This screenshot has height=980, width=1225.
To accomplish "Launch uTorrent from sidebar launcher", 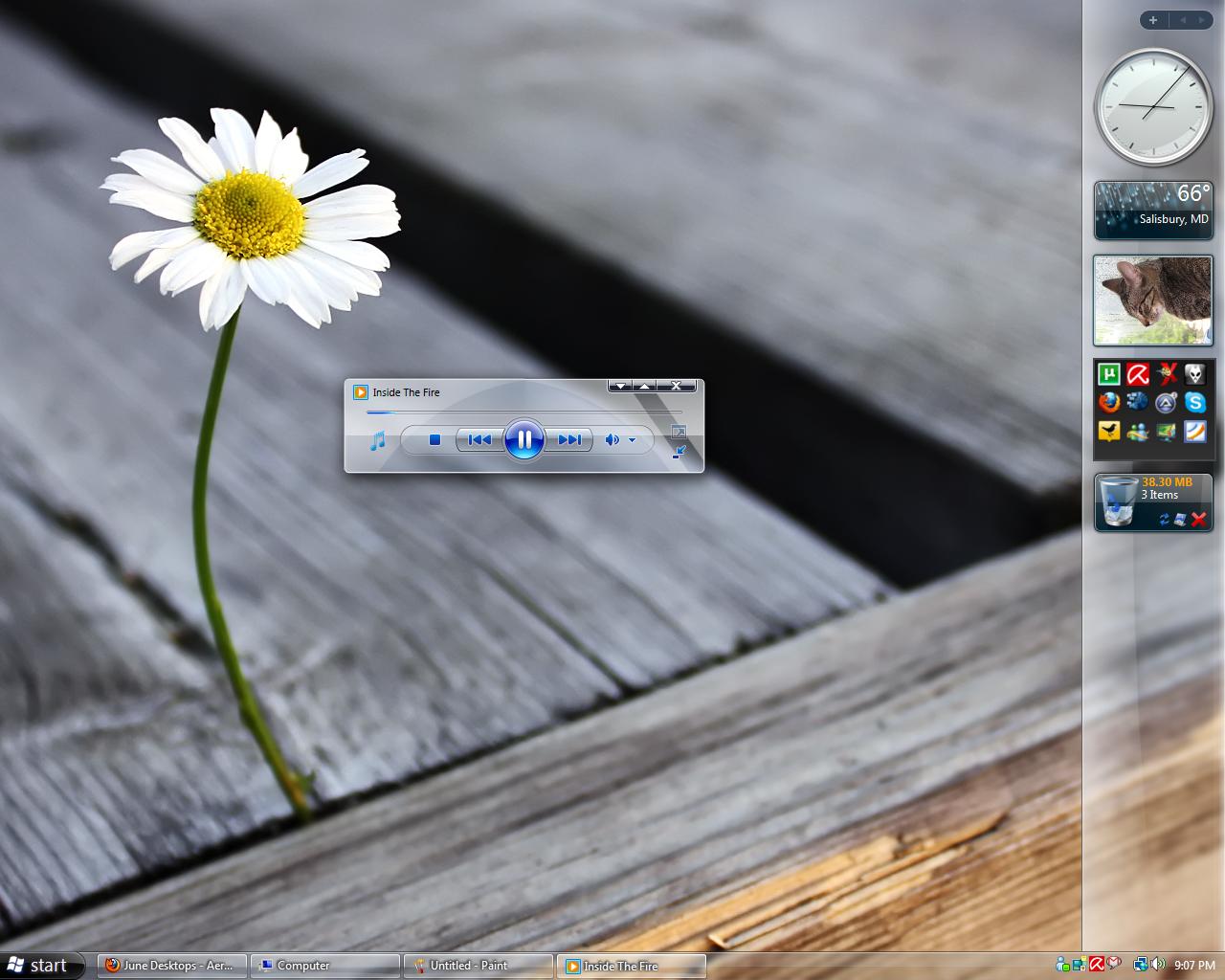I will pyautogui.click(x=1108, y=374).
